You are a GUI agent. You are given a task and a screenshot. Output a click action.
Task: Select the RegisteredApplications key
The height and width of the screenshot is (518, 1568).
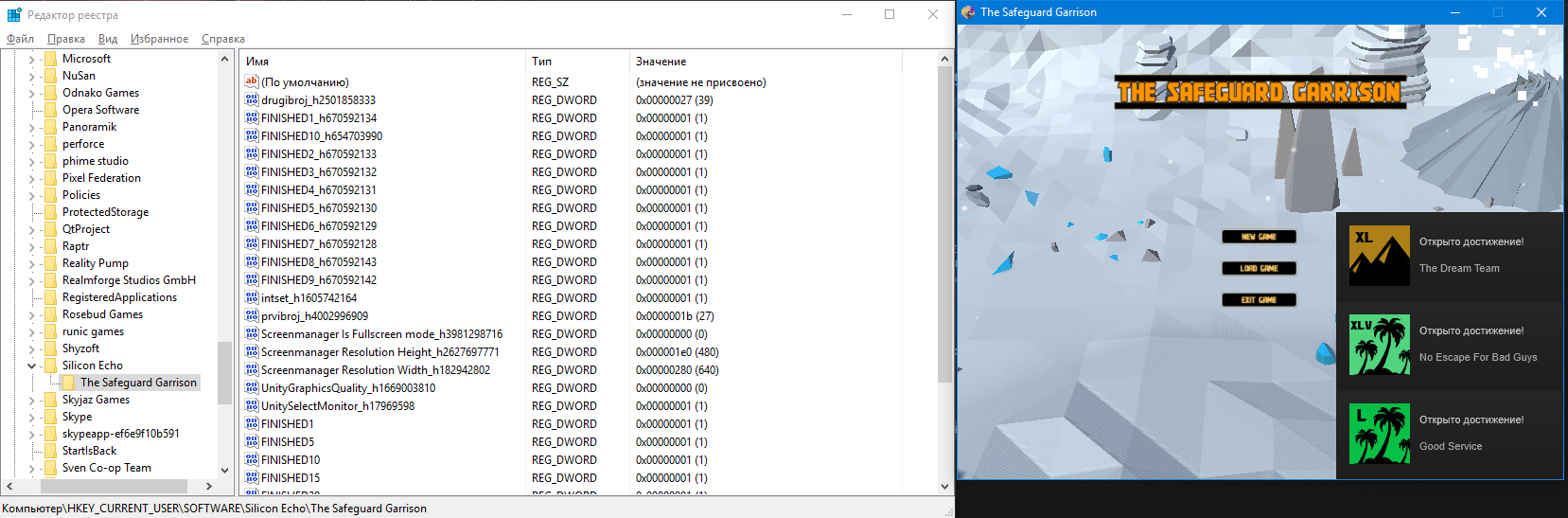click(119, 297)
